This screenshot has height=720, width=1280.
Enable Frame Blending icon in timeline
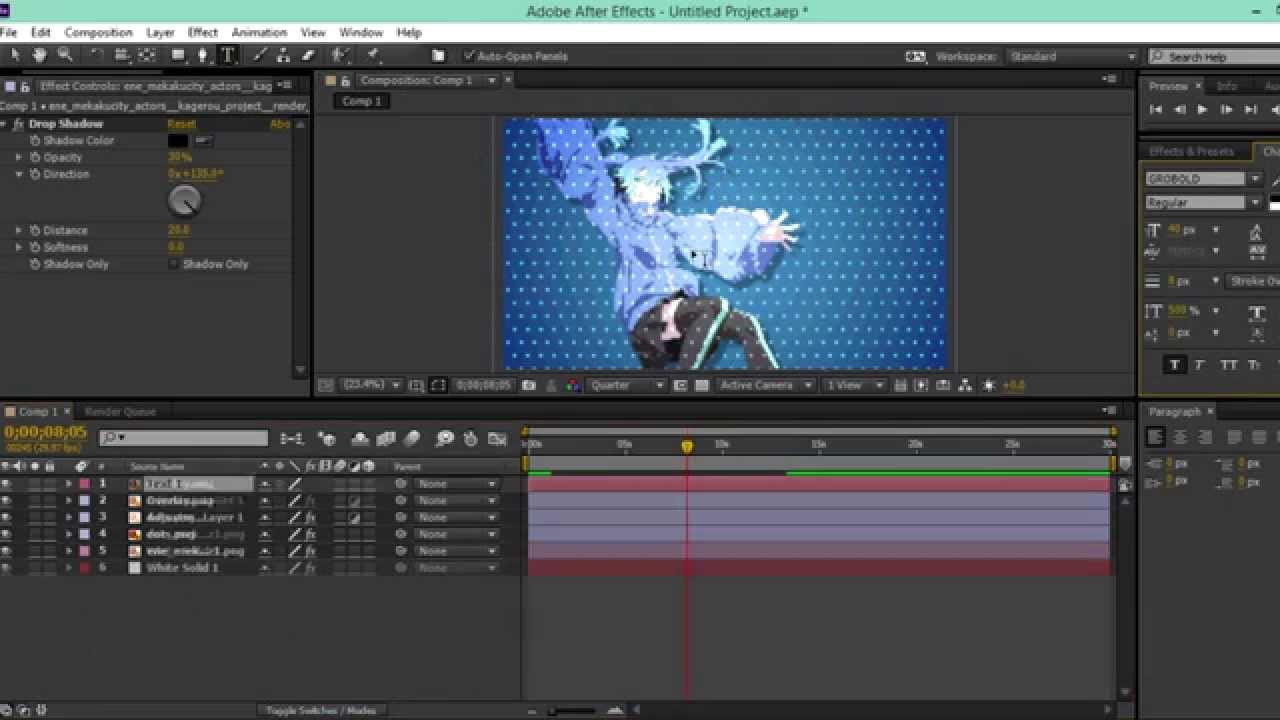(x=386, y=438)
